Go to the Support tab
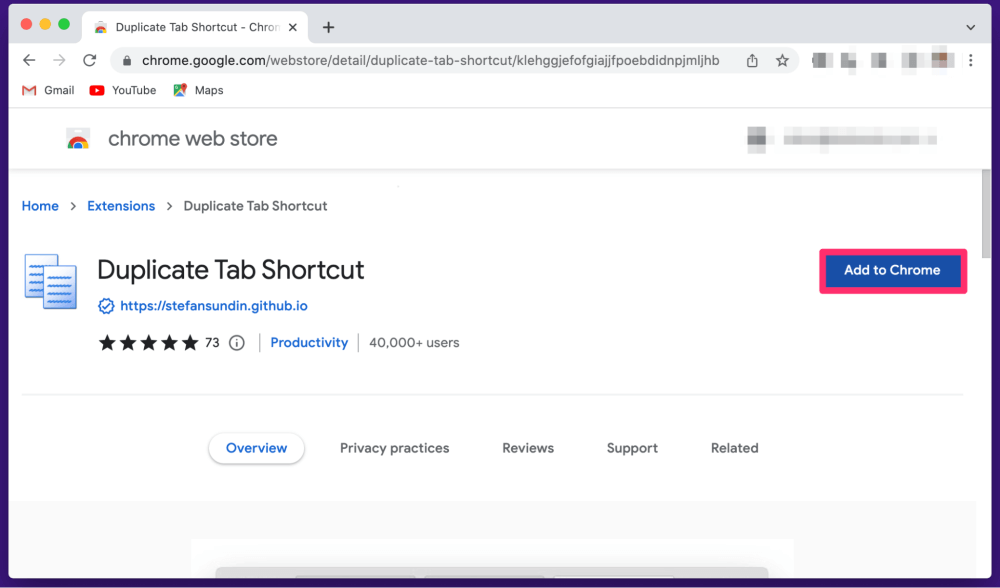The height and width of the screenshot is (588, 1000). point(632,448)
